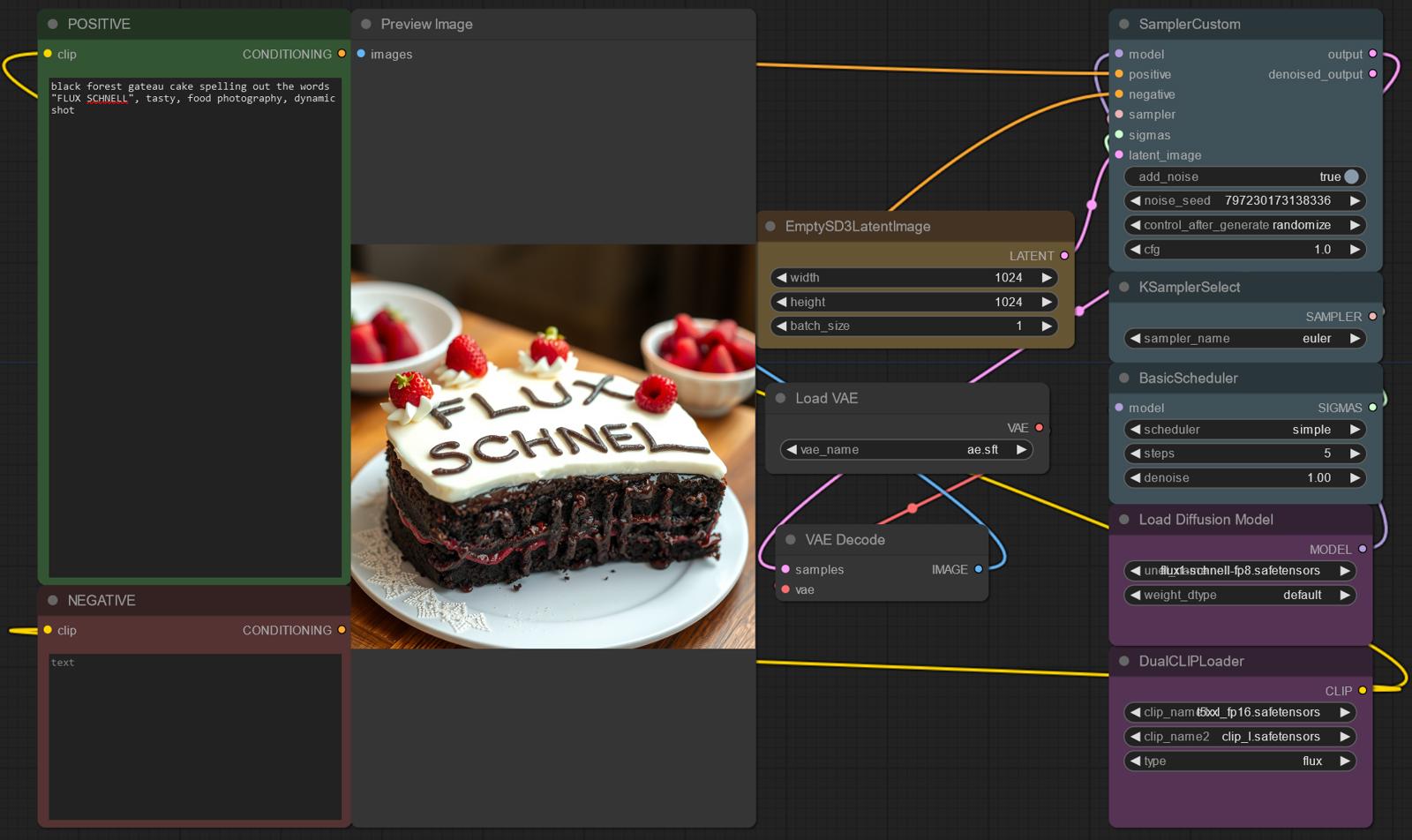Click the SAMPLER output socket on KSamplerSelect
1412x840 pixels.
(1372, 316)
